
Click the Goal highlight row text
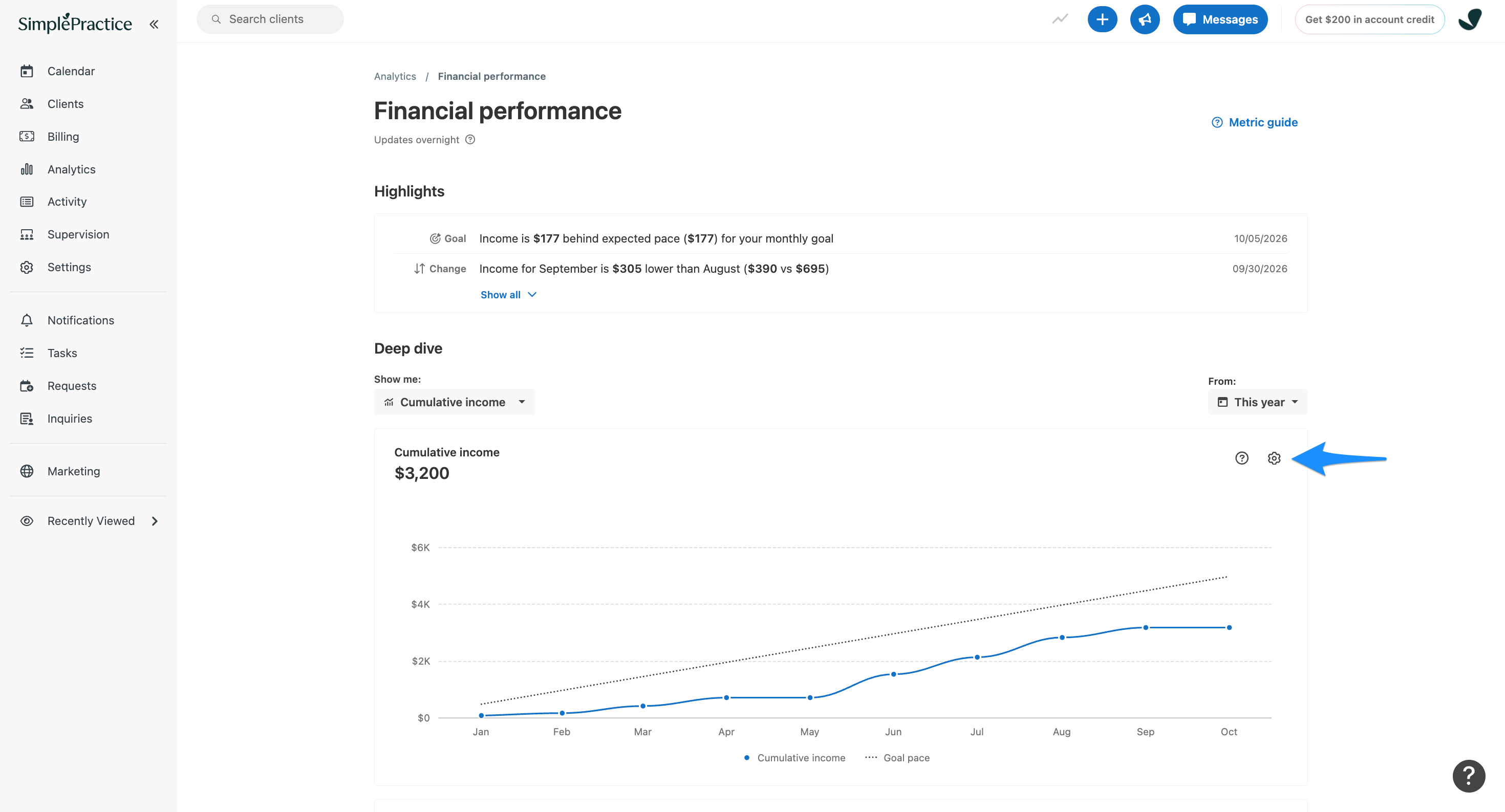click(656, 239)
